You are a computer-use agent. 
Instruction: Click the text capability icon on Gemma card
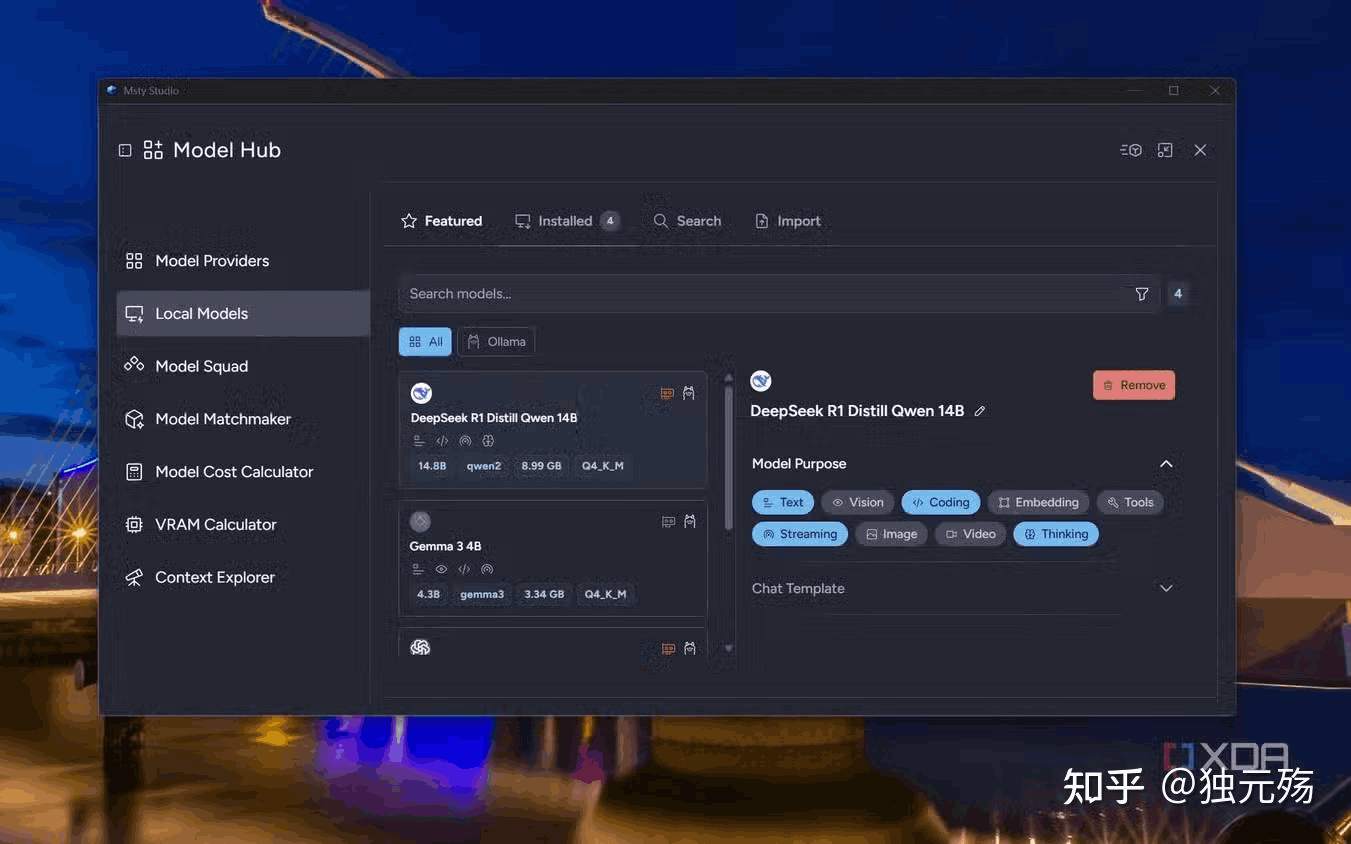[x=418, y=569]
